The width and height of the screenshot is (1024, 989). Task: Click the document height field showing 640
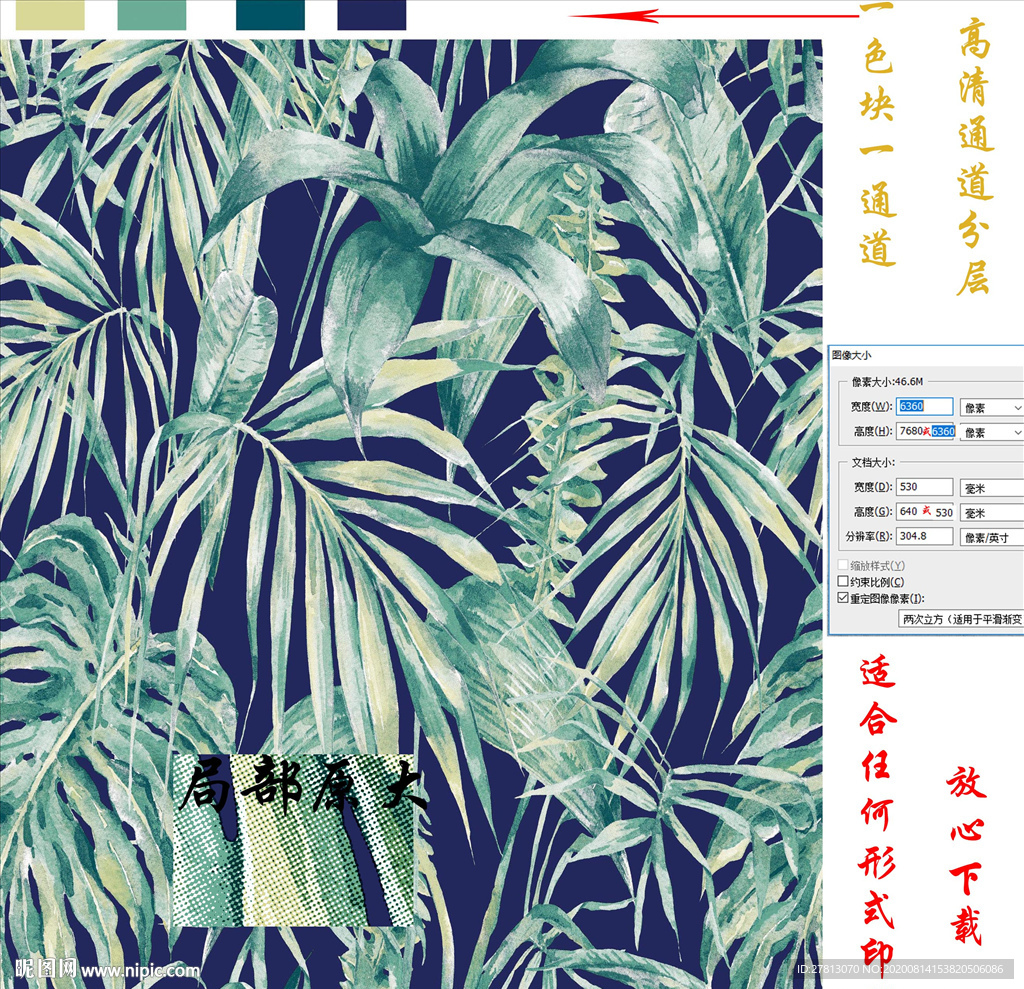(924, 511)
